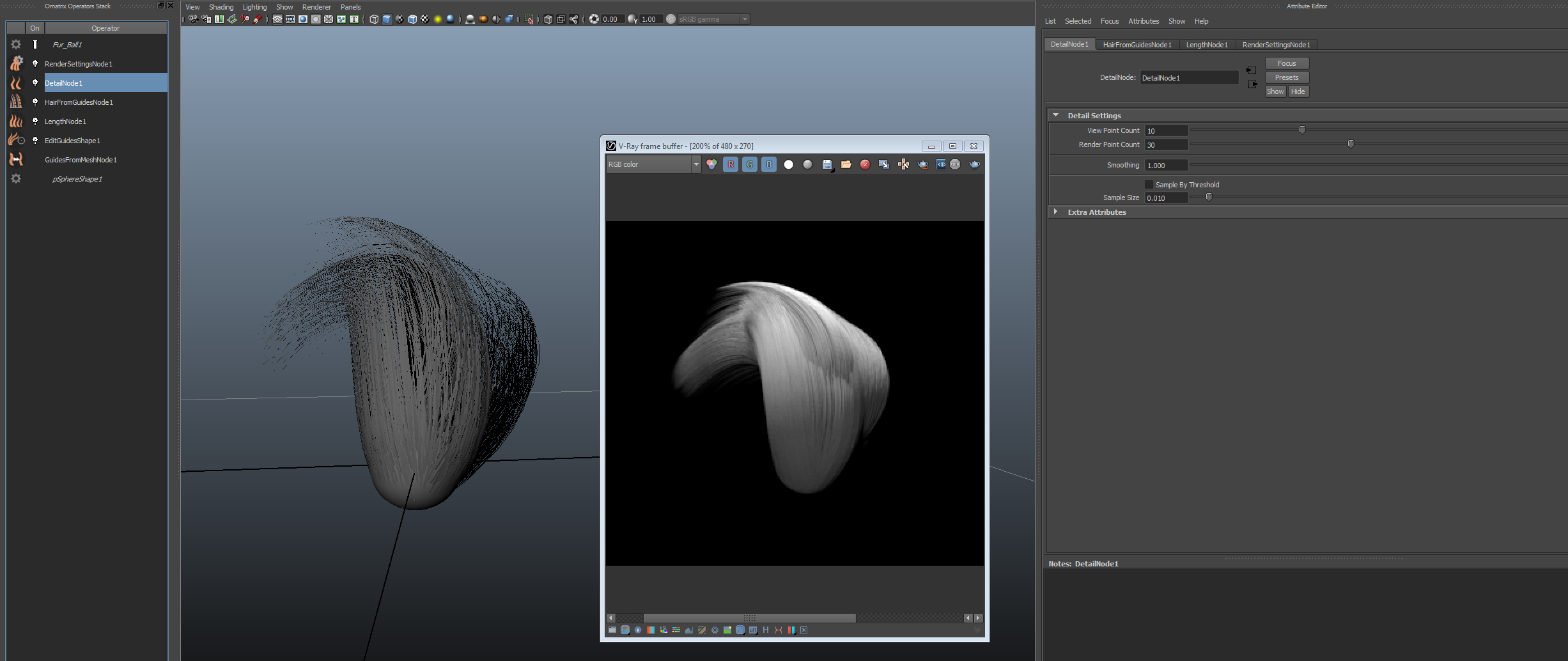Click the open image folder icon
The image size is (1568, 661).
click(x=846, y=164)
